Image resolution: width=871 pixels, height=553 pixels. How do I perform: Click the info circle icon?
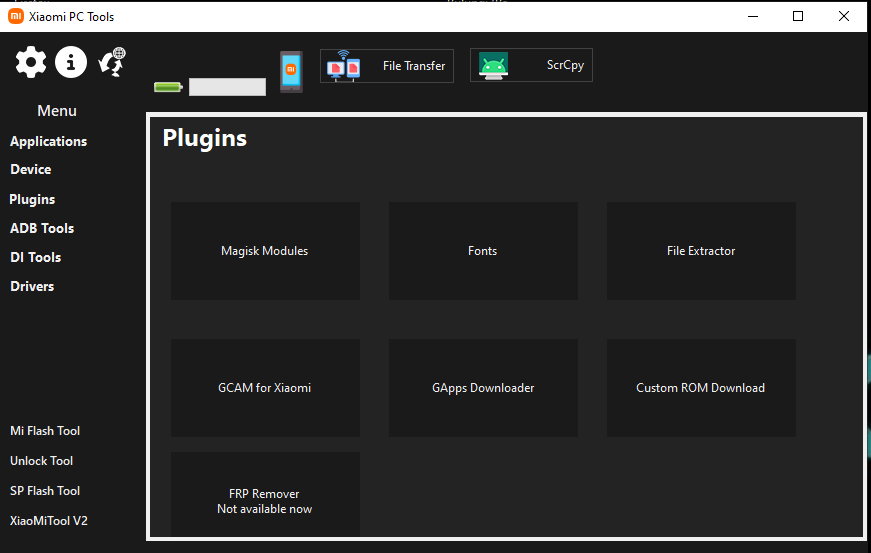(71, 62)
